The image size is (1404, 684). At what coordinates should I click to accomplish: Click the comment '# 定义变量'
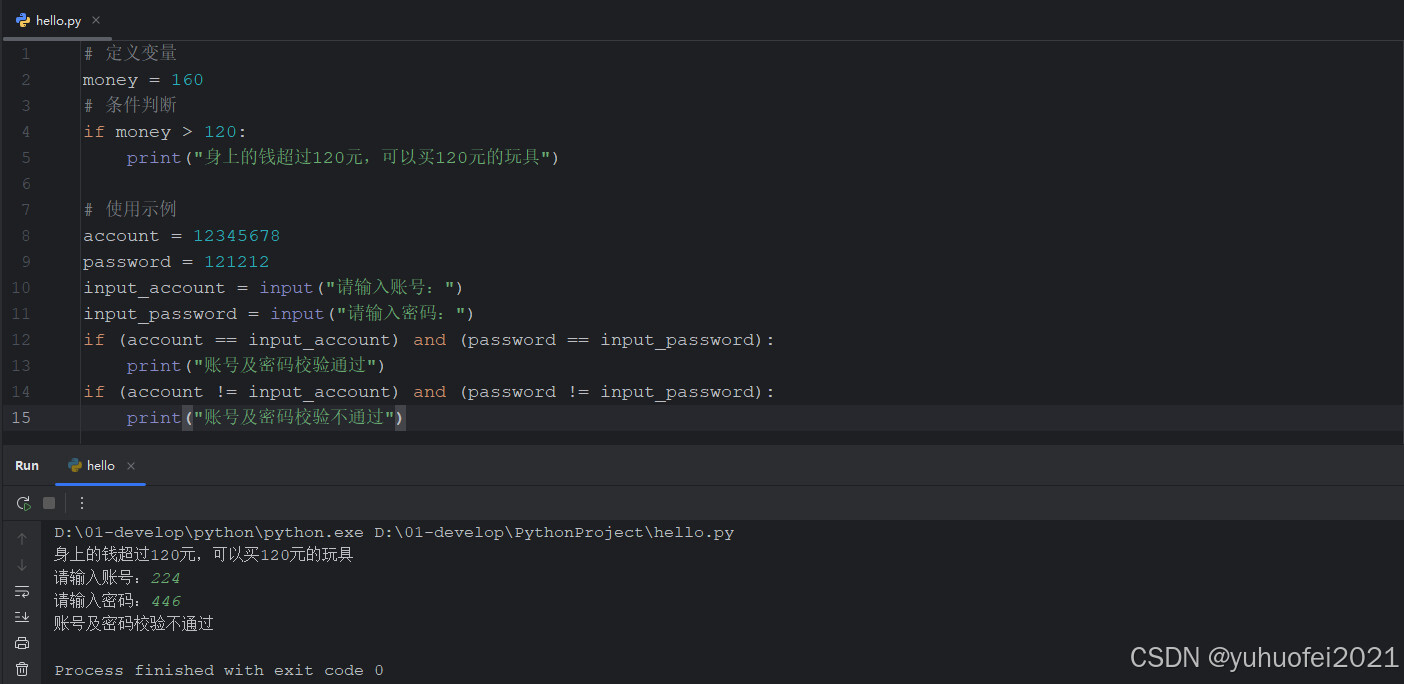pos(130,54)
